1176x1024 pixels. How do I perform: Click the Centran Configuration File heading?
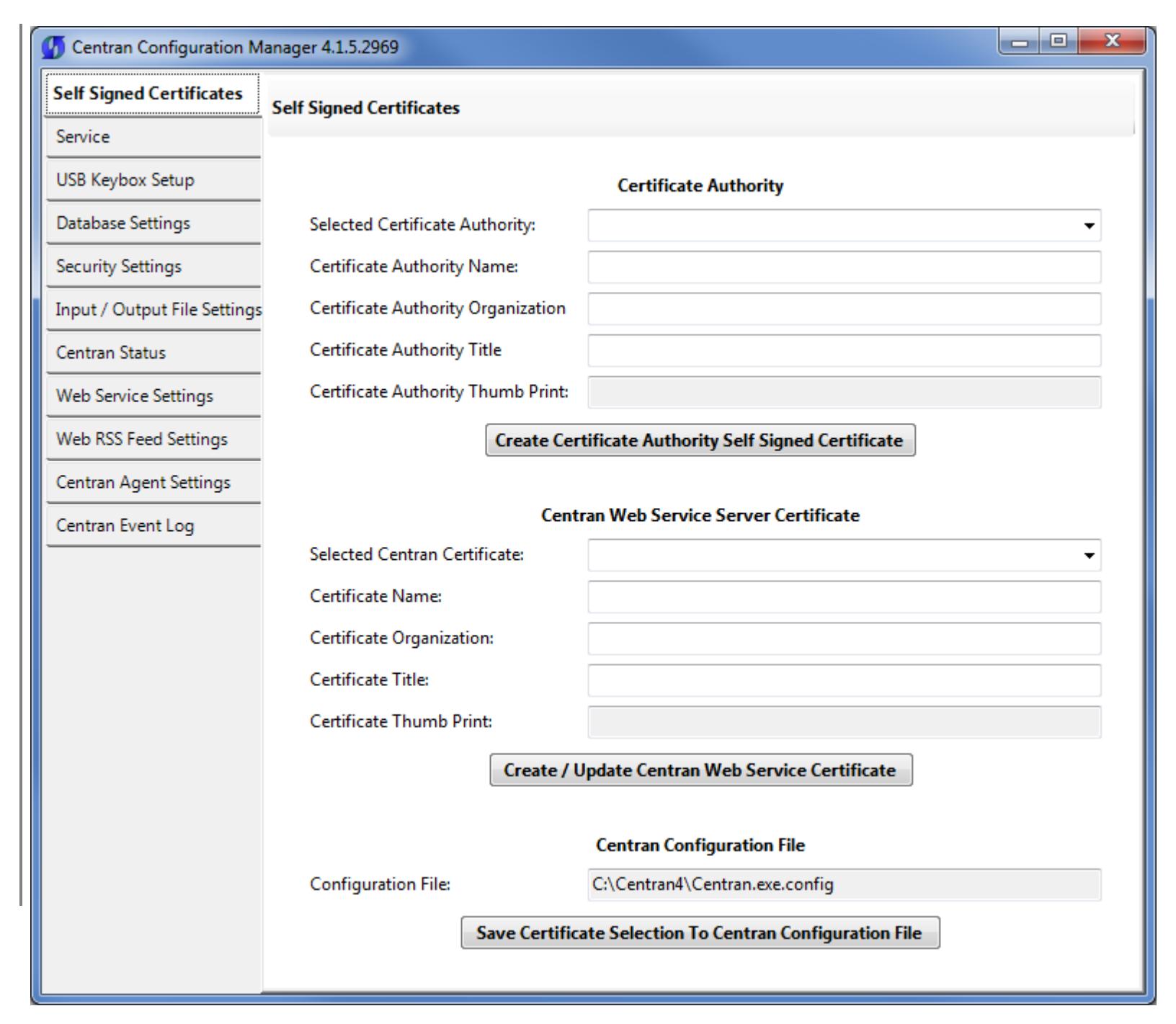point(700,845)
